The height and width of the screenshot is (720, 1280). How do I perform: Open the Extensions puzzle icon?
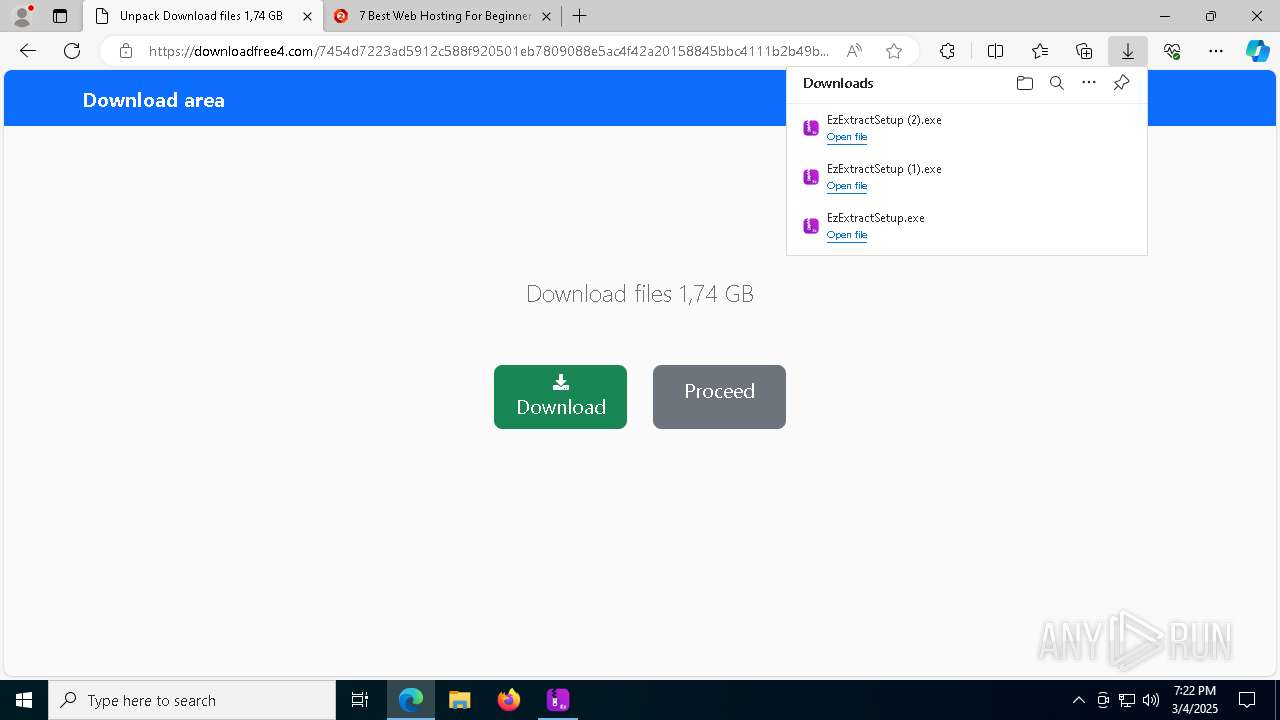tap(947, 51)
